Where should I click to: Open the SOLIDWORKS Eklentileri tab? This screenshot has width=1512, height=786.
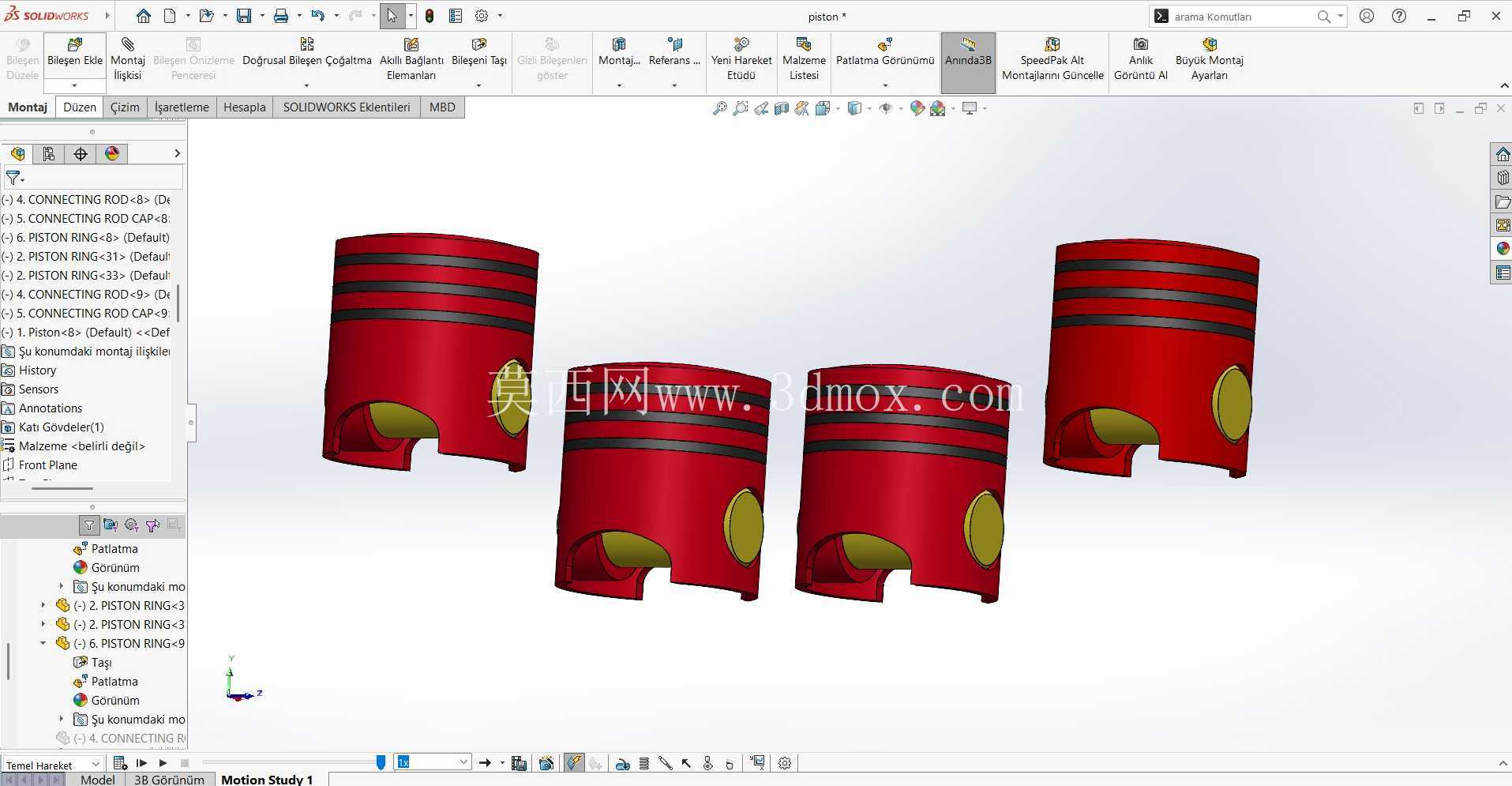[347, 107]
